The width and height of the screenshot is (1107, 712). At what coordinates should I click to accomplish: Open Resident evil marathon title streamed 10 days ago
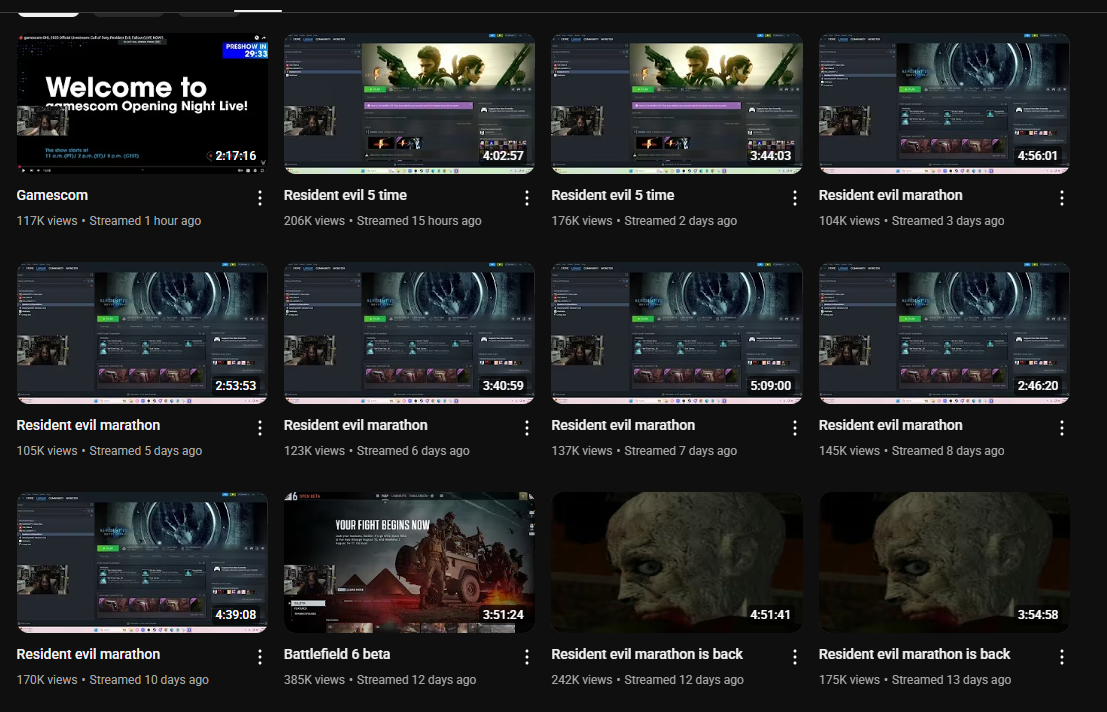(88, 654)
